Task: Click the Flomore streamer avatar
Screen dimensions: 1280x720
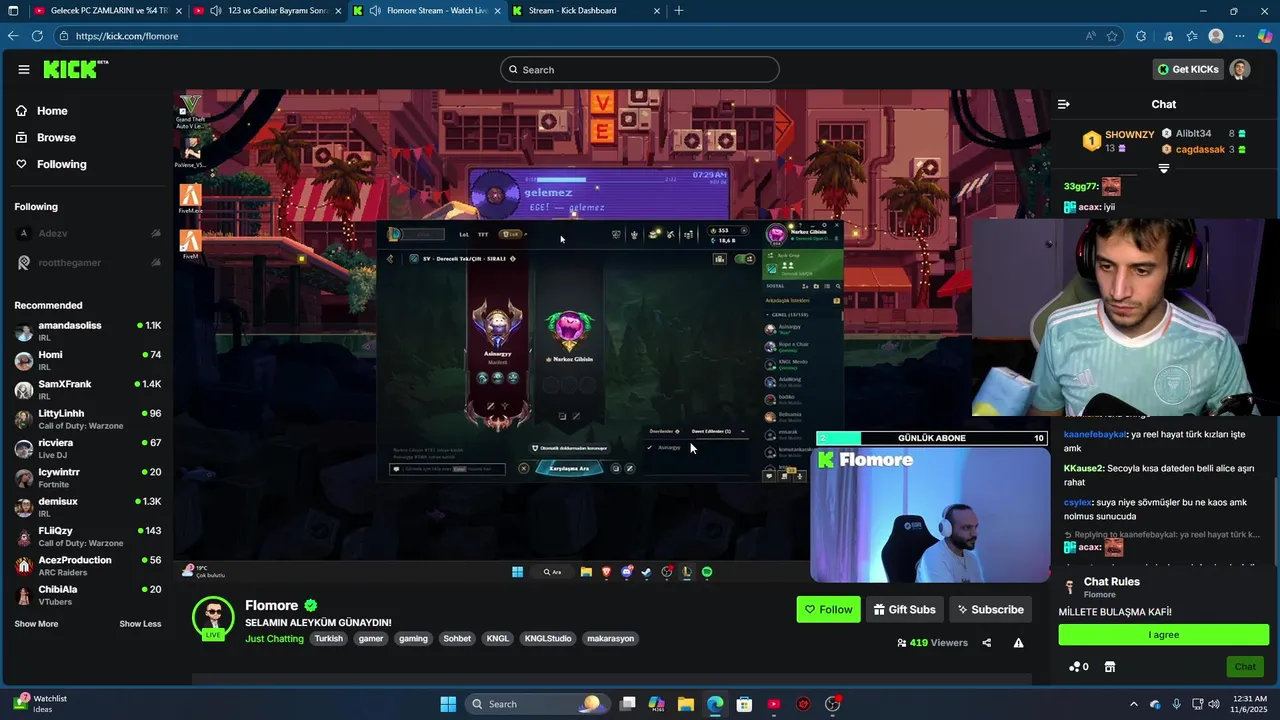Action: (213, 618)
